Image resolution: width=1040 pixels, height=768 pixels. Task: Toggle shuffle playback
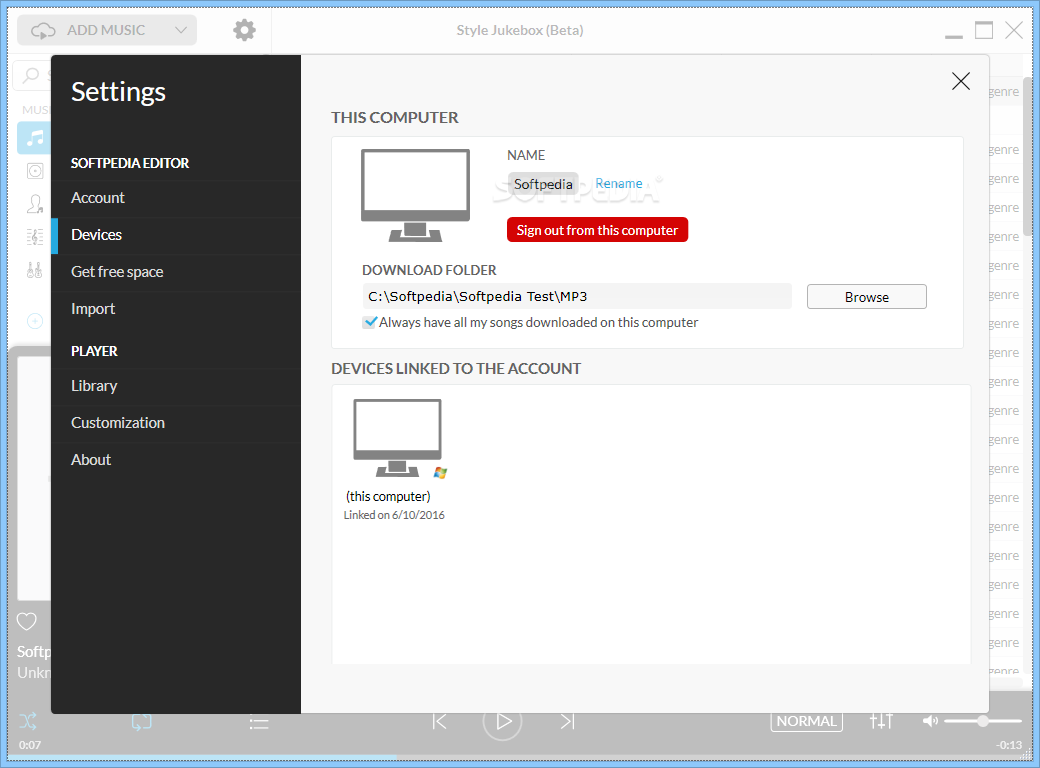point(28,722)
